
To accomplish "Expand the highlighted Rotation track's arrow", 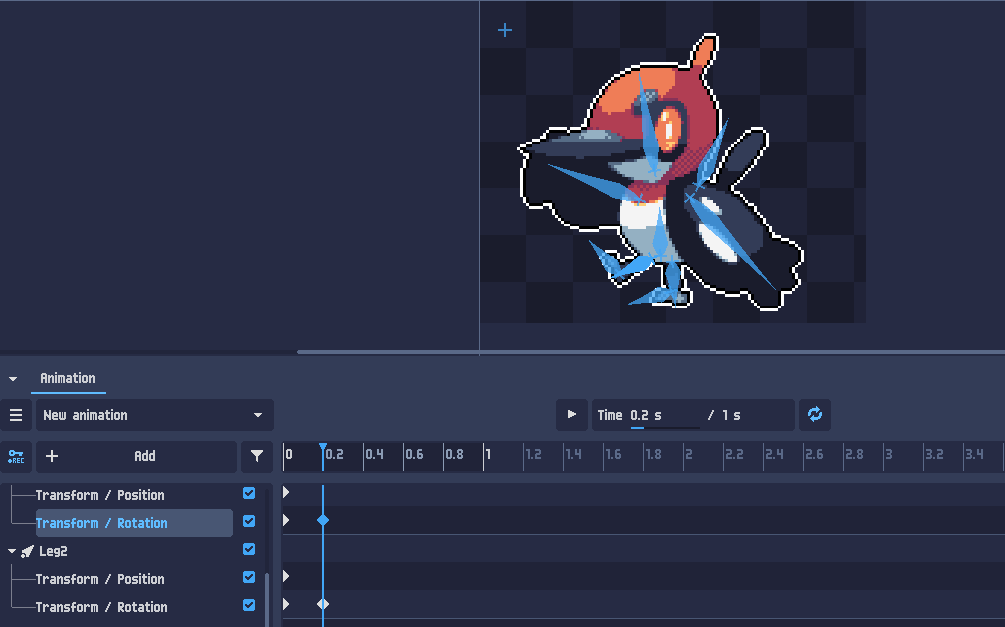I will [286, 520].
